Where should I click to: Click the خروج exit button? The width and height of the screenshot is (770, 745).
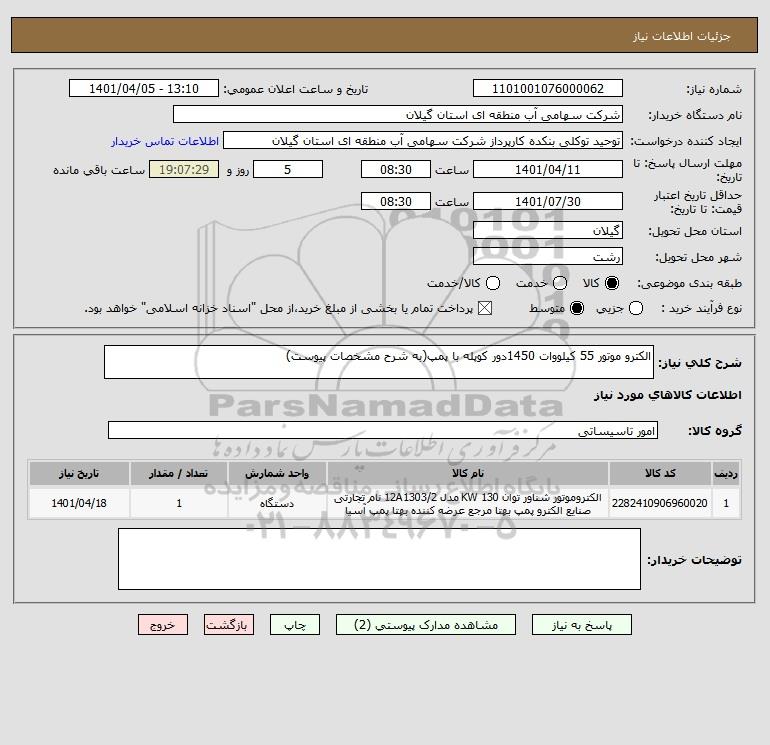tap(163, 625)
